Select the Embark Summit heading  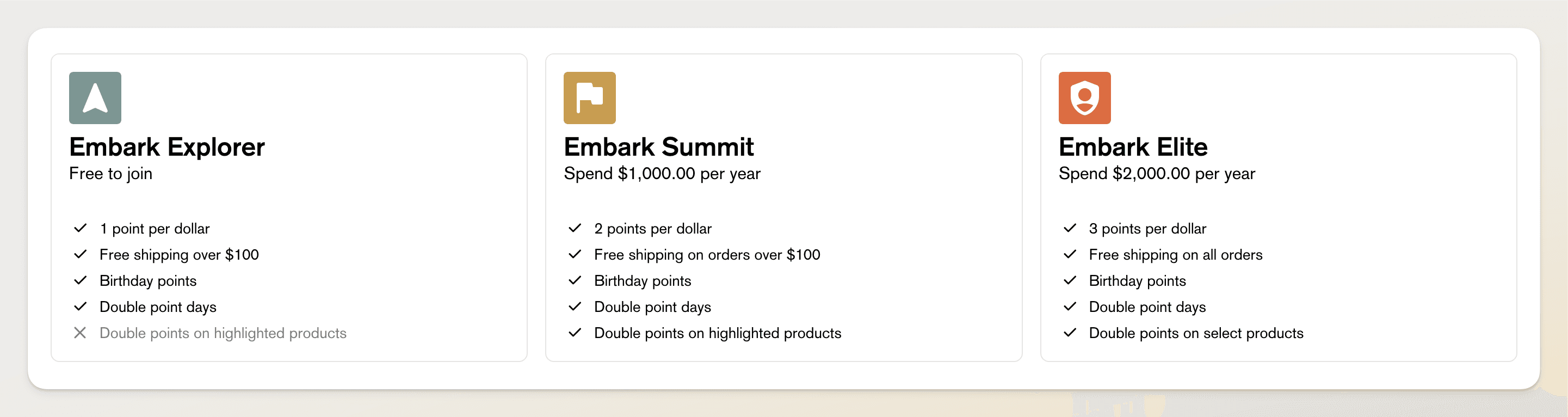coord(659,146)
